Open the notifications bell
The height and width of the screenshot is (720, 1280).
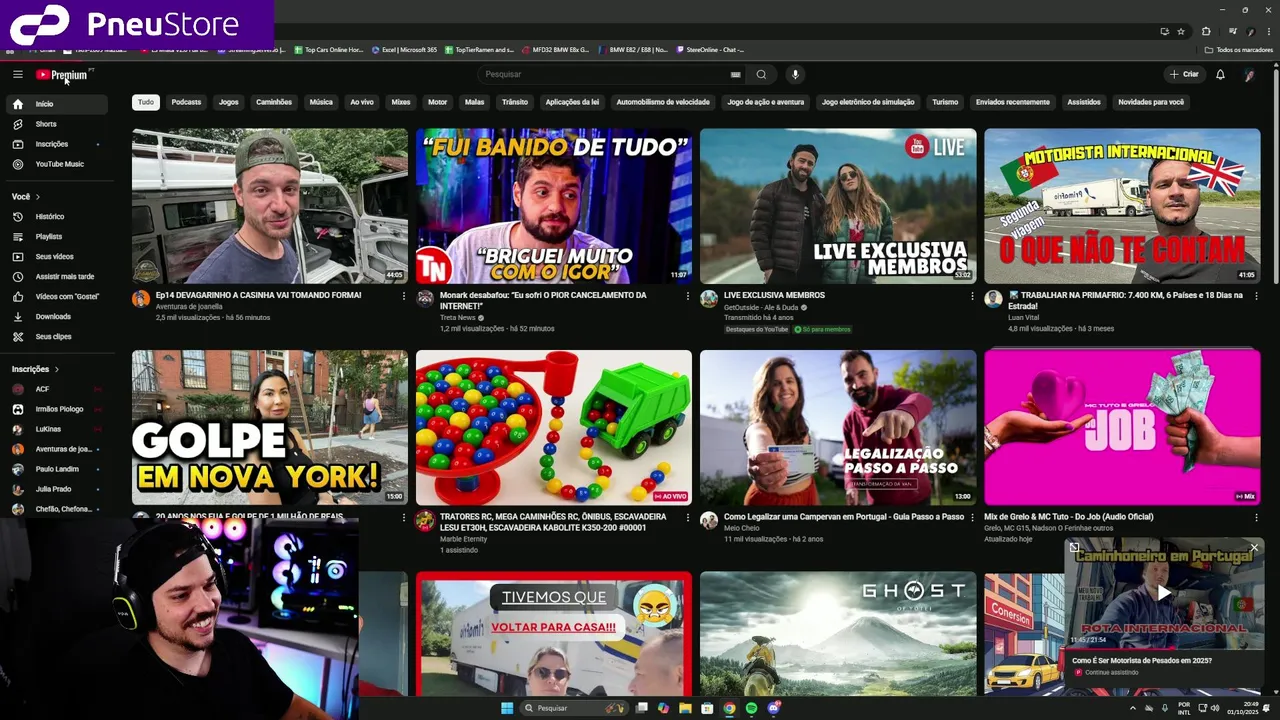point(1220,74)
